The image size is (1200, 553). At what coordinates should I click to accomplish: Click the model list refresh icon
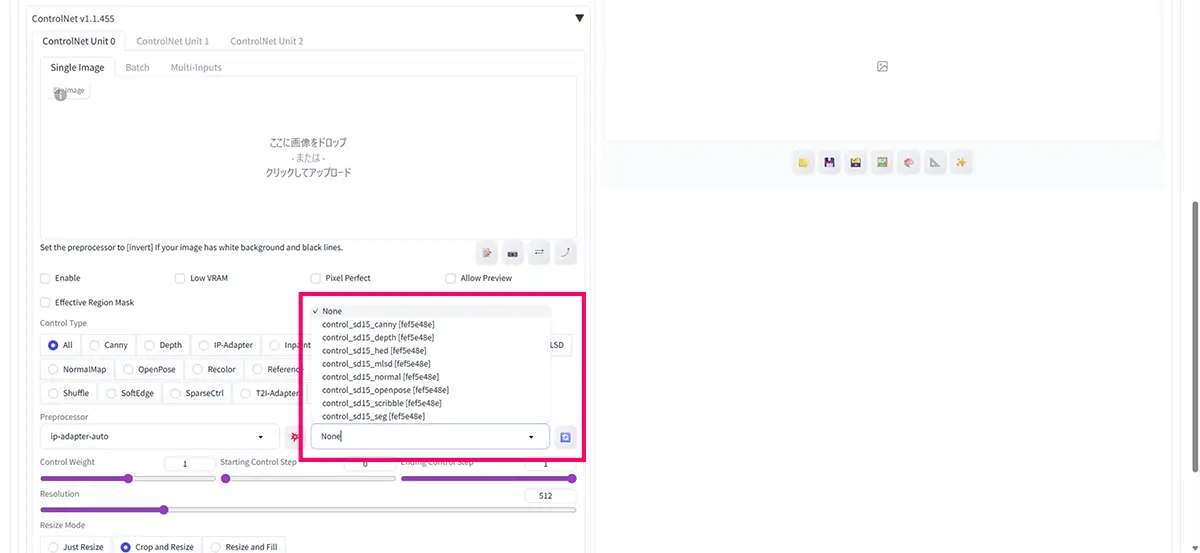coord(565,437)
